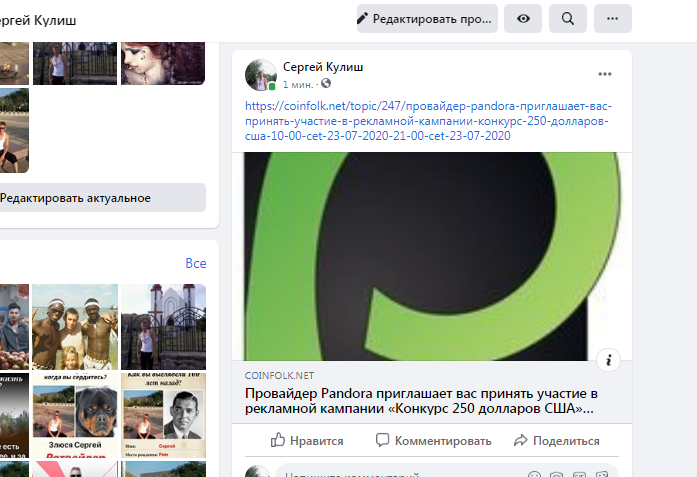This screenshot has height=477, width=697.
Task: Open the coinfolk.net topic link in the post
Action: point(428,121)
